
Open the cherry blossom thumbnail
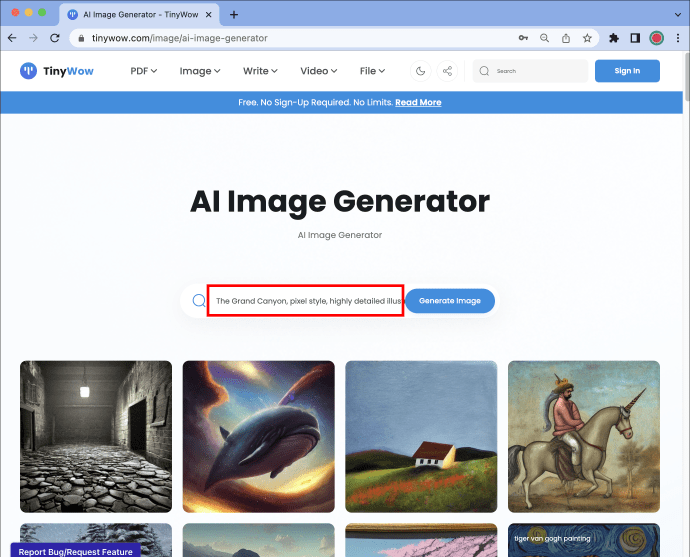[421, 540]
